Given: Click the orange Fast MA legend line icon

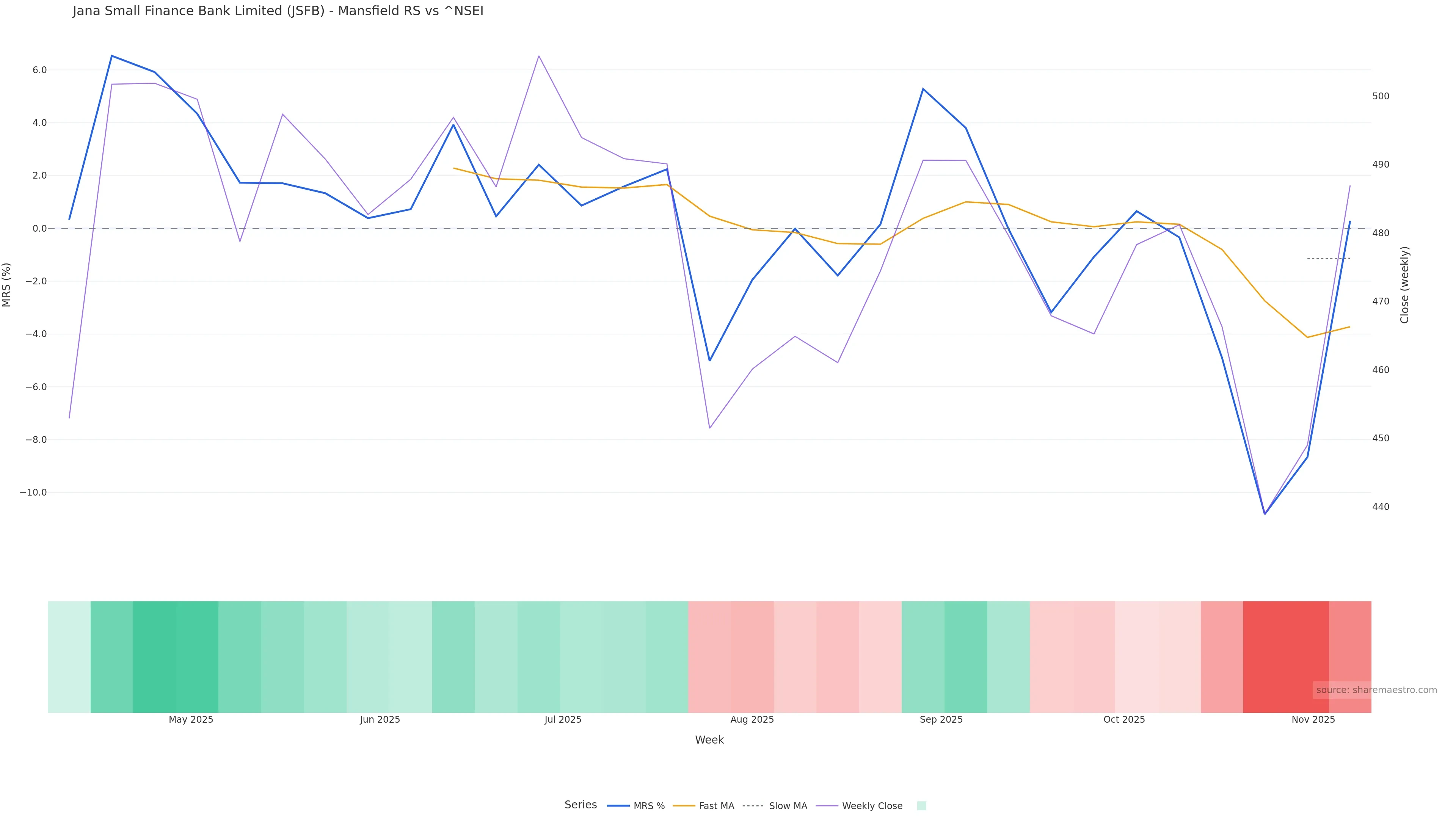Looking at the screenshot, I should coord(684,806).
